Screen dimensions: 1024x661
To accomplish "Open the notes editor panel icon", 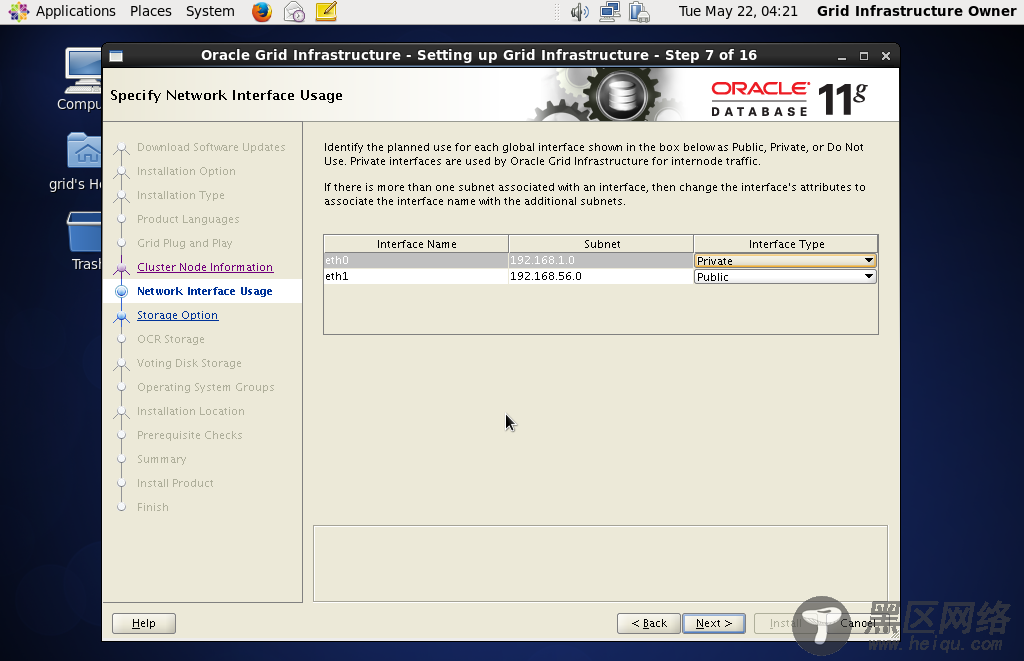I will (326, 12).
